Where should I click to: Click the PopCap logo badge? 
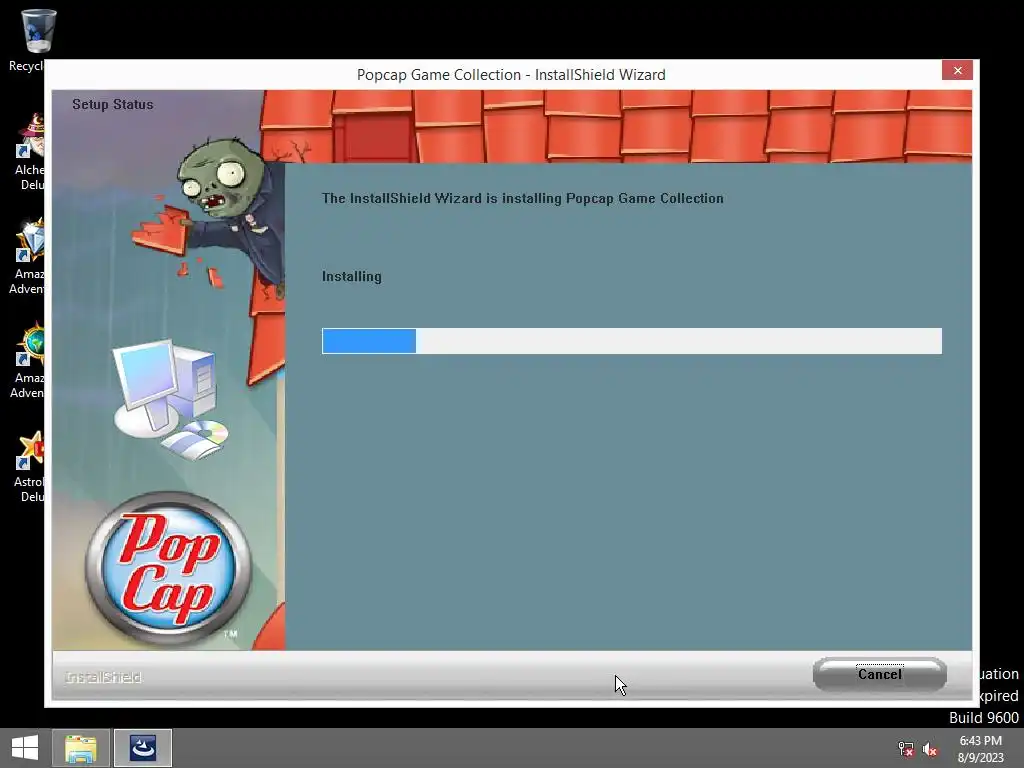point(168,568)
